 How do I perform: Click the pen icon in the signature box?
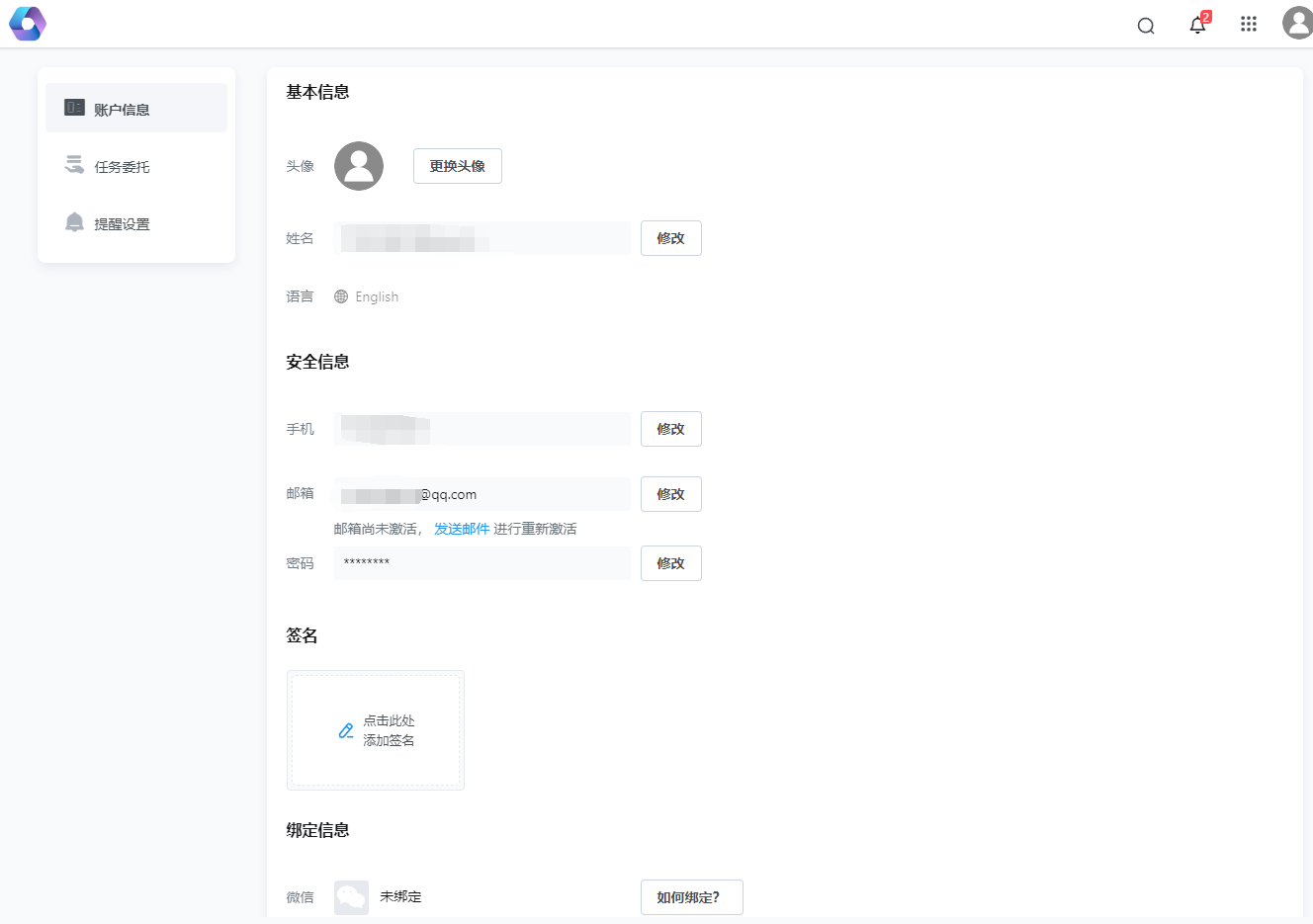(x=345, y=730)
